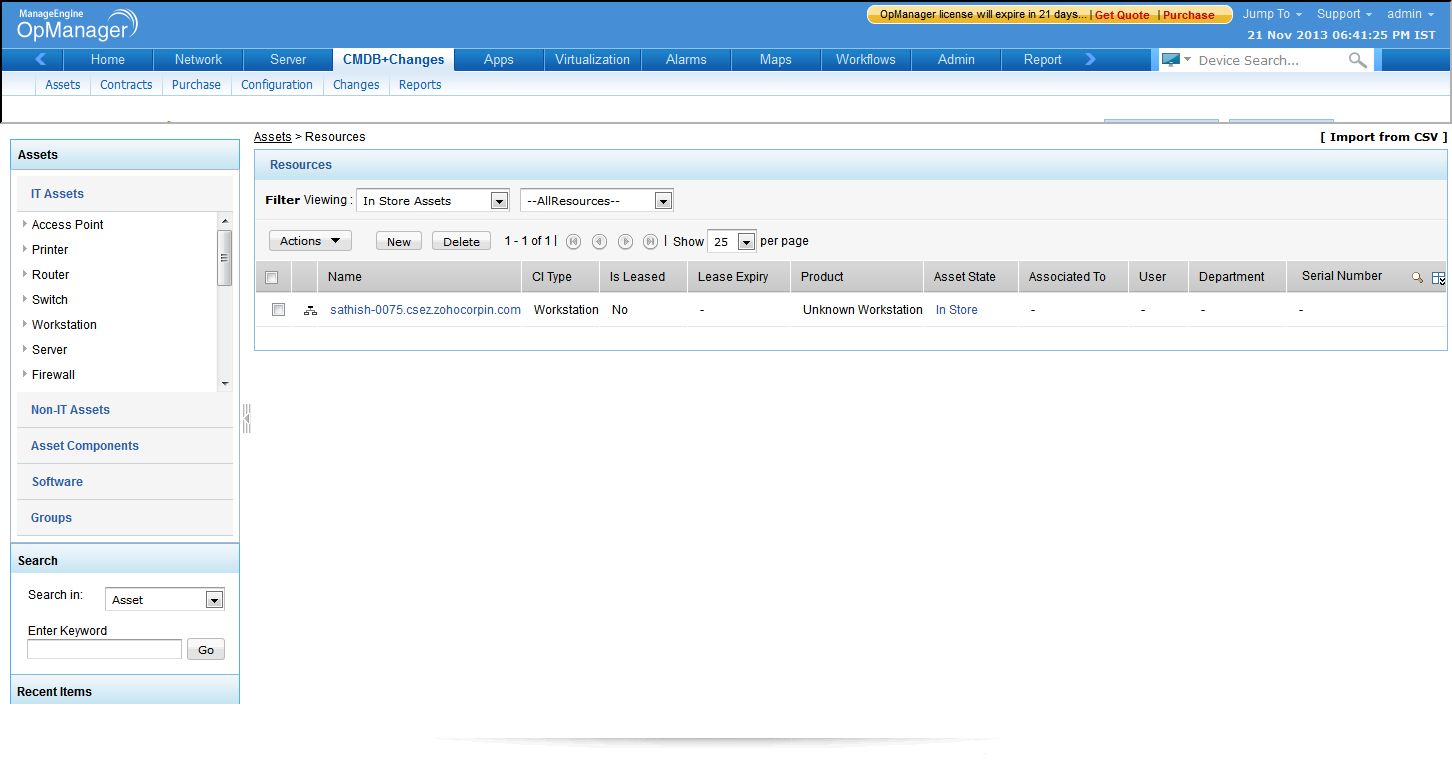Open the Workflows tab

click(x=866, y=59)
